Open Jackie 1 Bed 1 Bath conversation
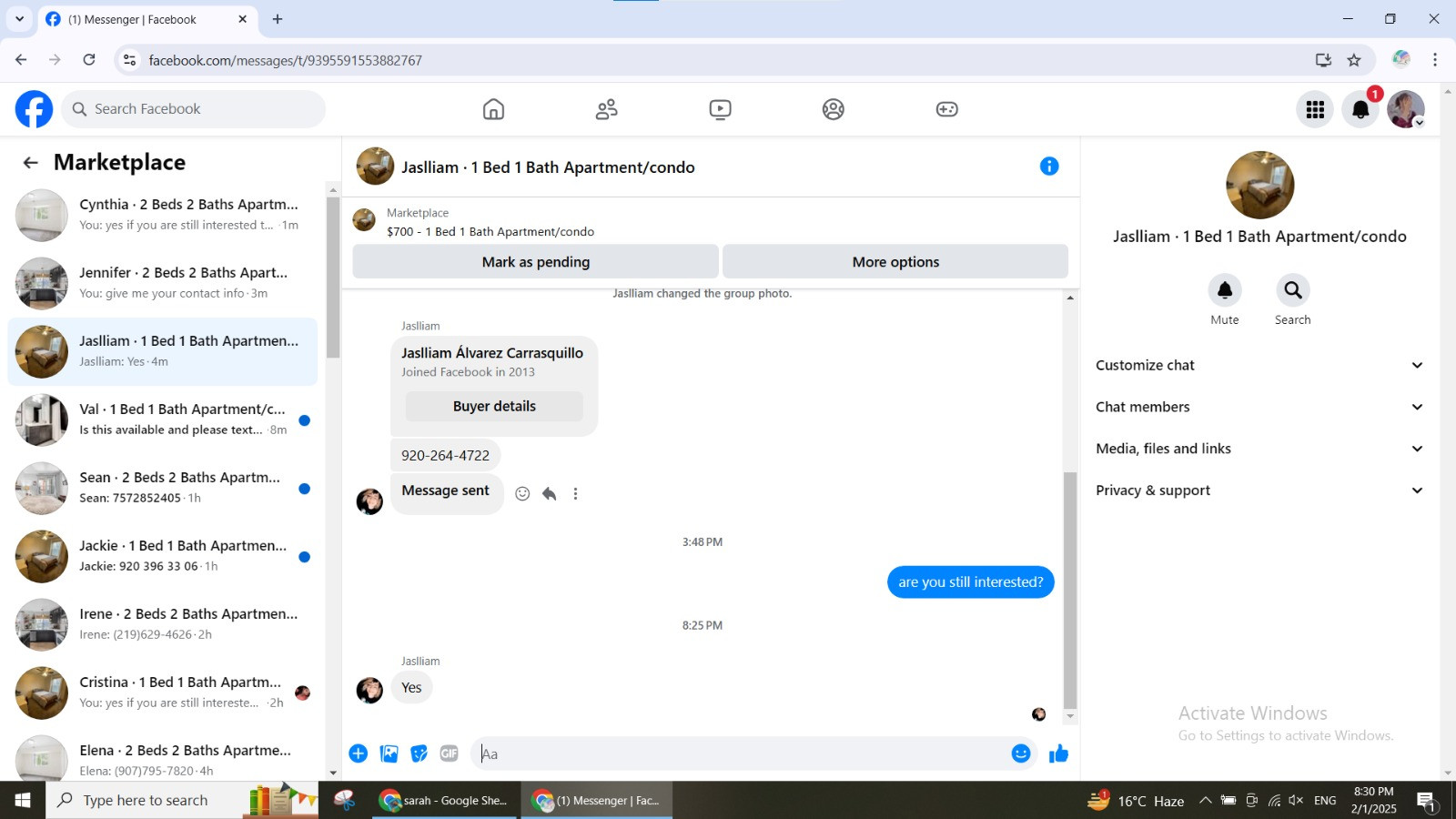This screenshot has height=819, width=1456. 162,557
